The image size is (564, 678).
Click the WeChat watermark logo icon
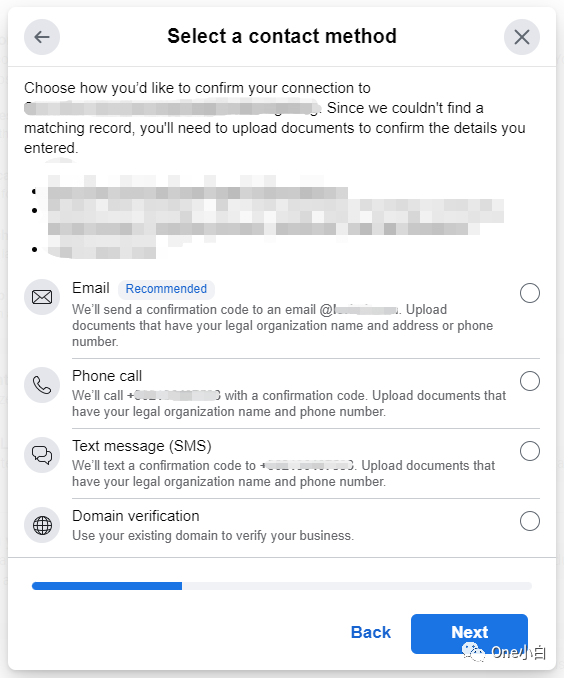pos(473,652)
